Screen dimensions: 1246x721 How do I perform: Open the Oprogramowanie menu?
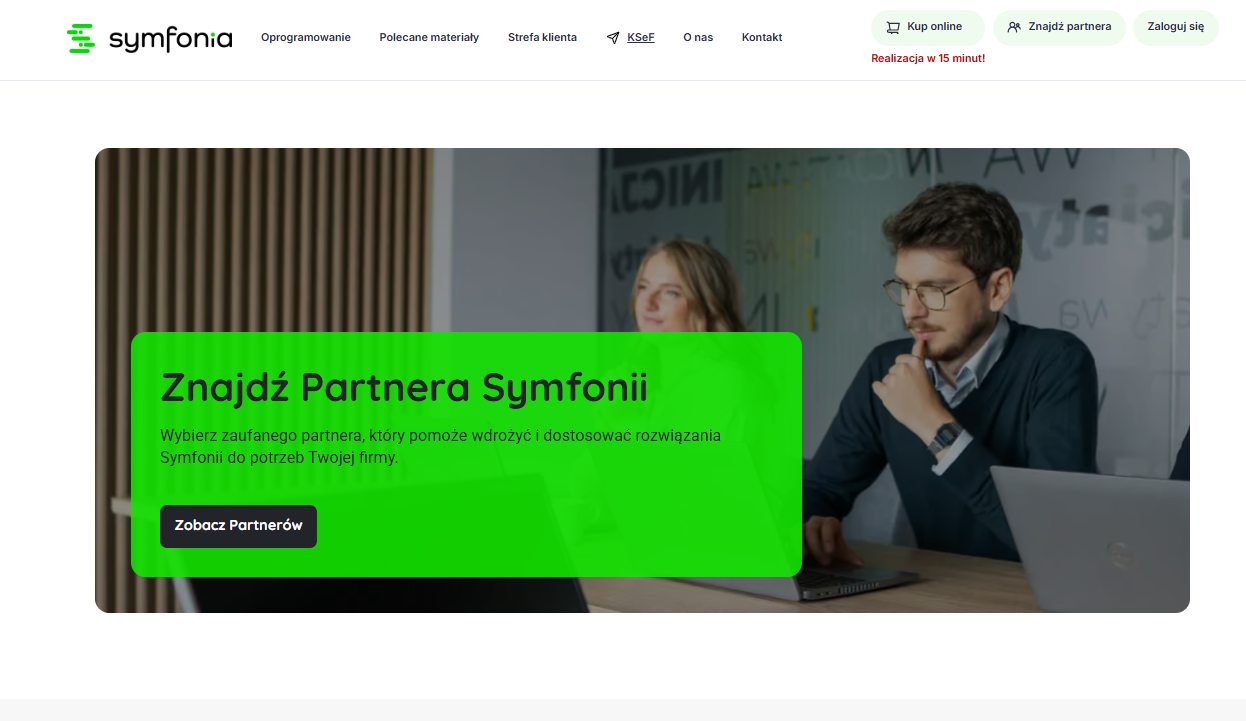[306, 37]
